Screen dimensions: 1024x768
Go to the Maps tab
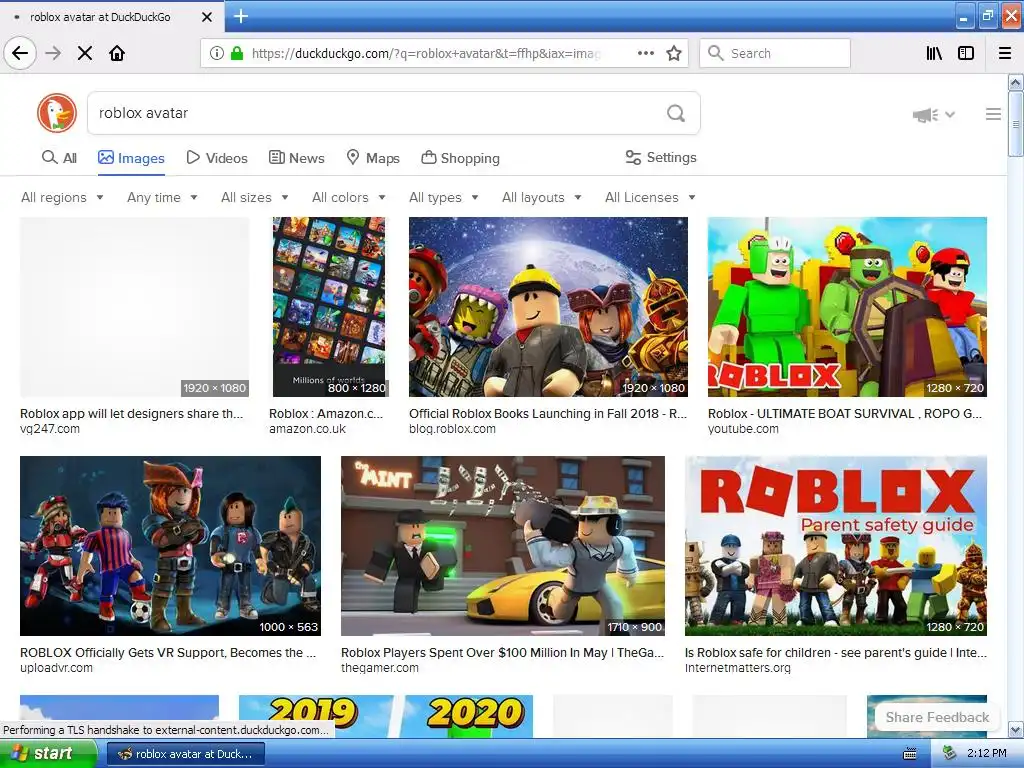(x=372, y=158)
